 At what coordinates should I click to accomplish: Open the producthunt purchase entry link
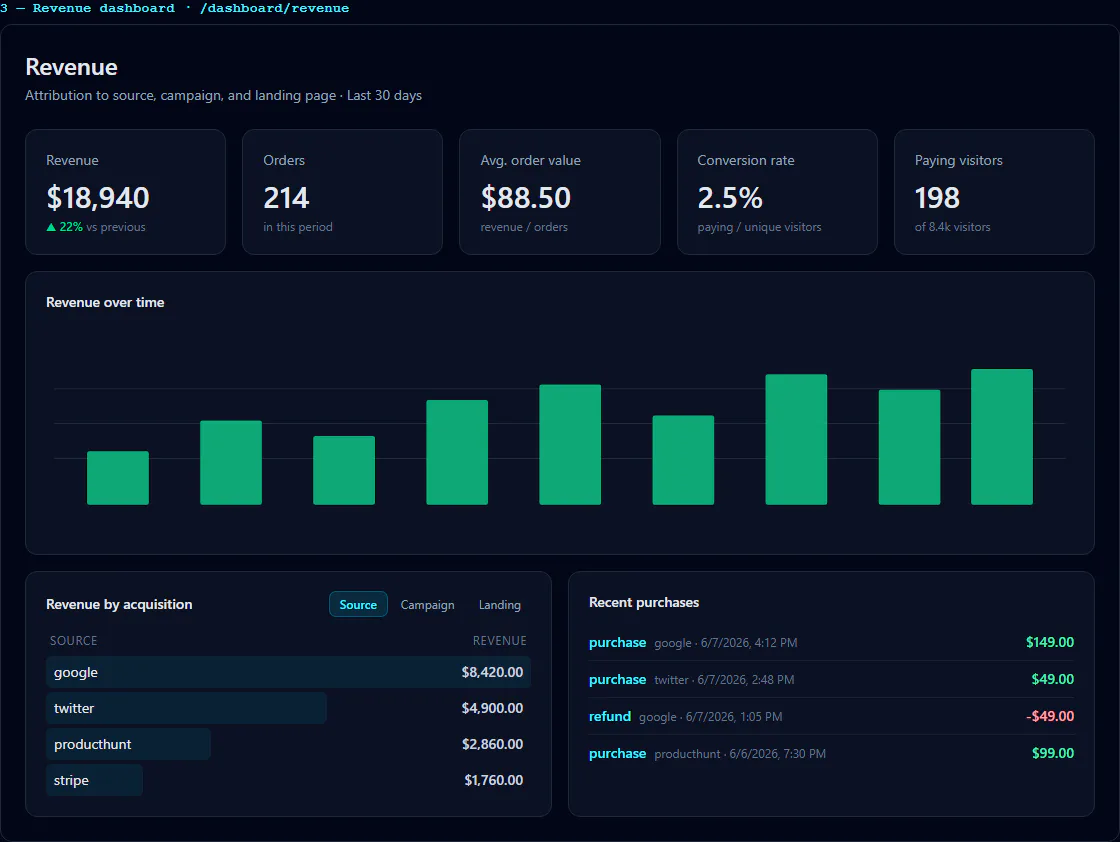[617, 753]
